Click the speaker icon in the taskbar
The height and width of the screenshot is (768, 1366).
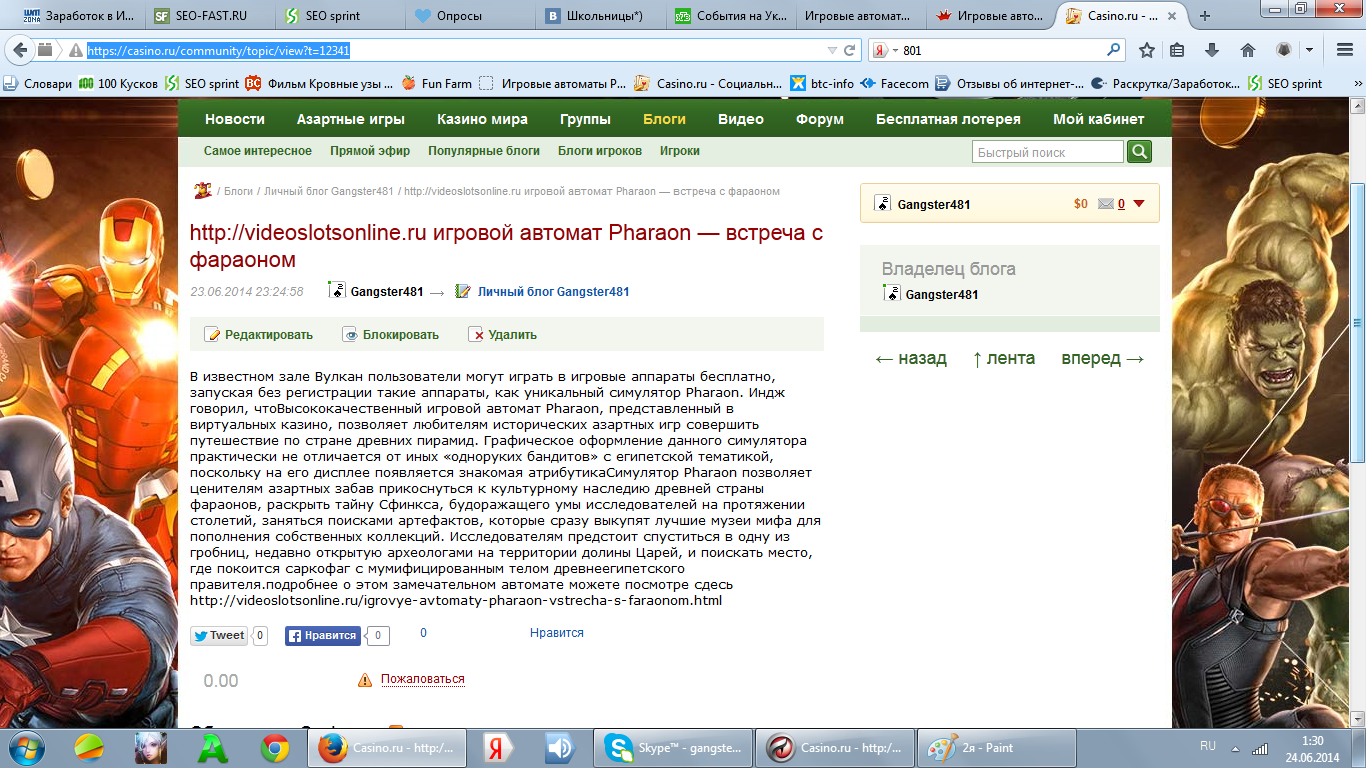[x=558, y=747]
